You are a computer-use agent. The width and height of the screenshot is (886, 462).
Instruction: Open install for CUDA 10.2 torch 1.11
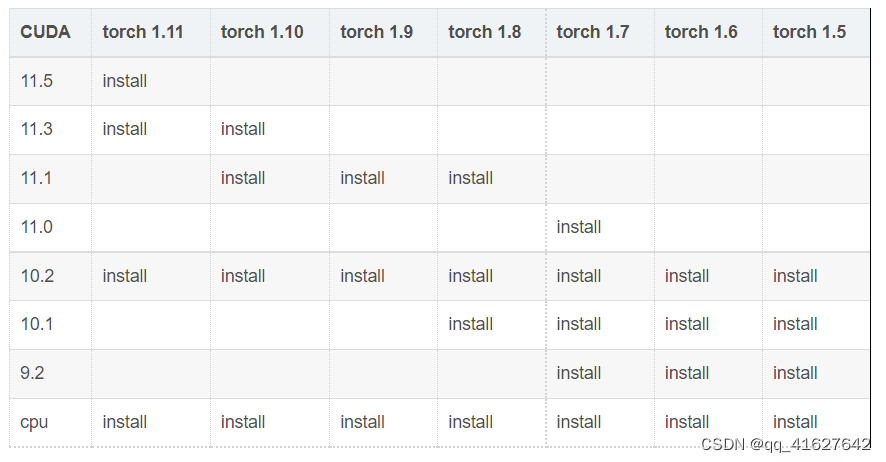(125, 276)
